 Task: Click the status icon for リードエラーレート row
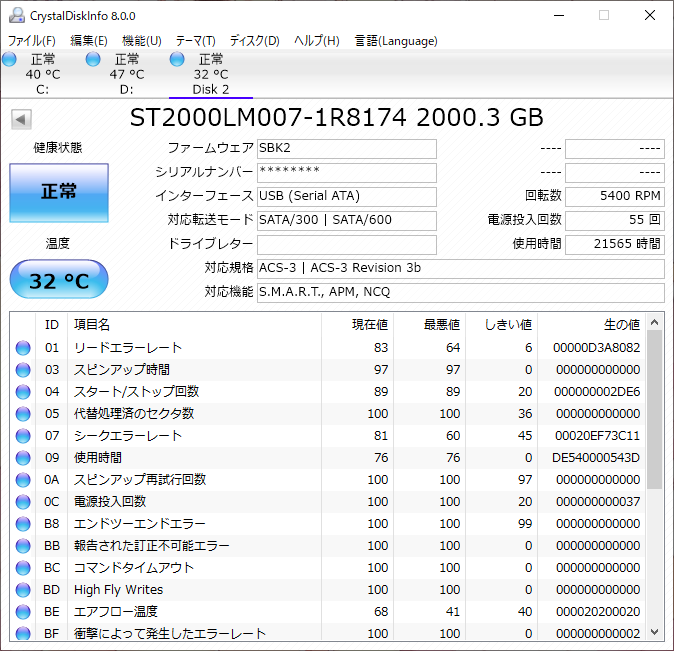point(23,347)
